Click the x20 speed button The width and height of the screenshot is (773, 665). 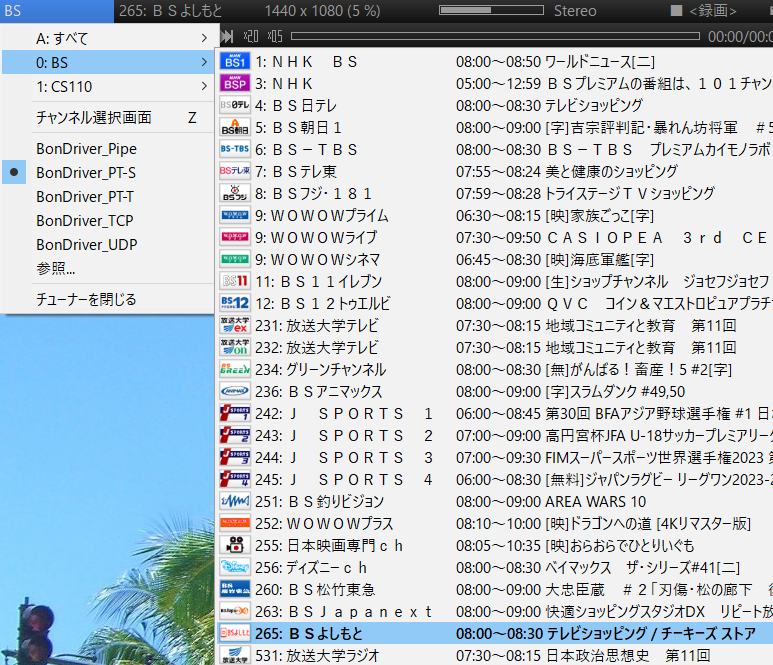(251, 36)
